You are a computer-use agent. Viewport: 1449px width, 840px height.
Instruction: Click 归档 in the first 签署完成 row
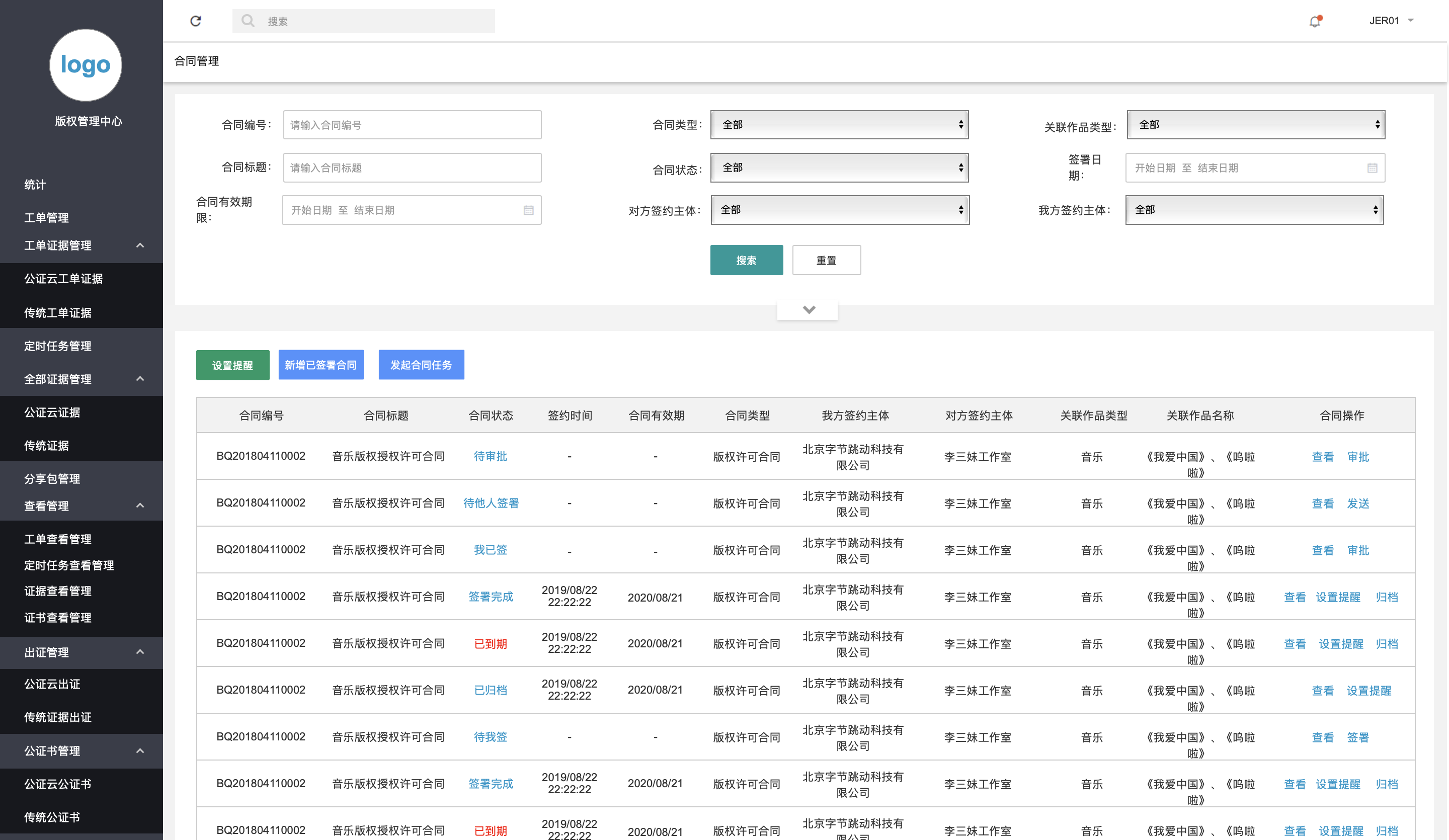pos(1386,597)
